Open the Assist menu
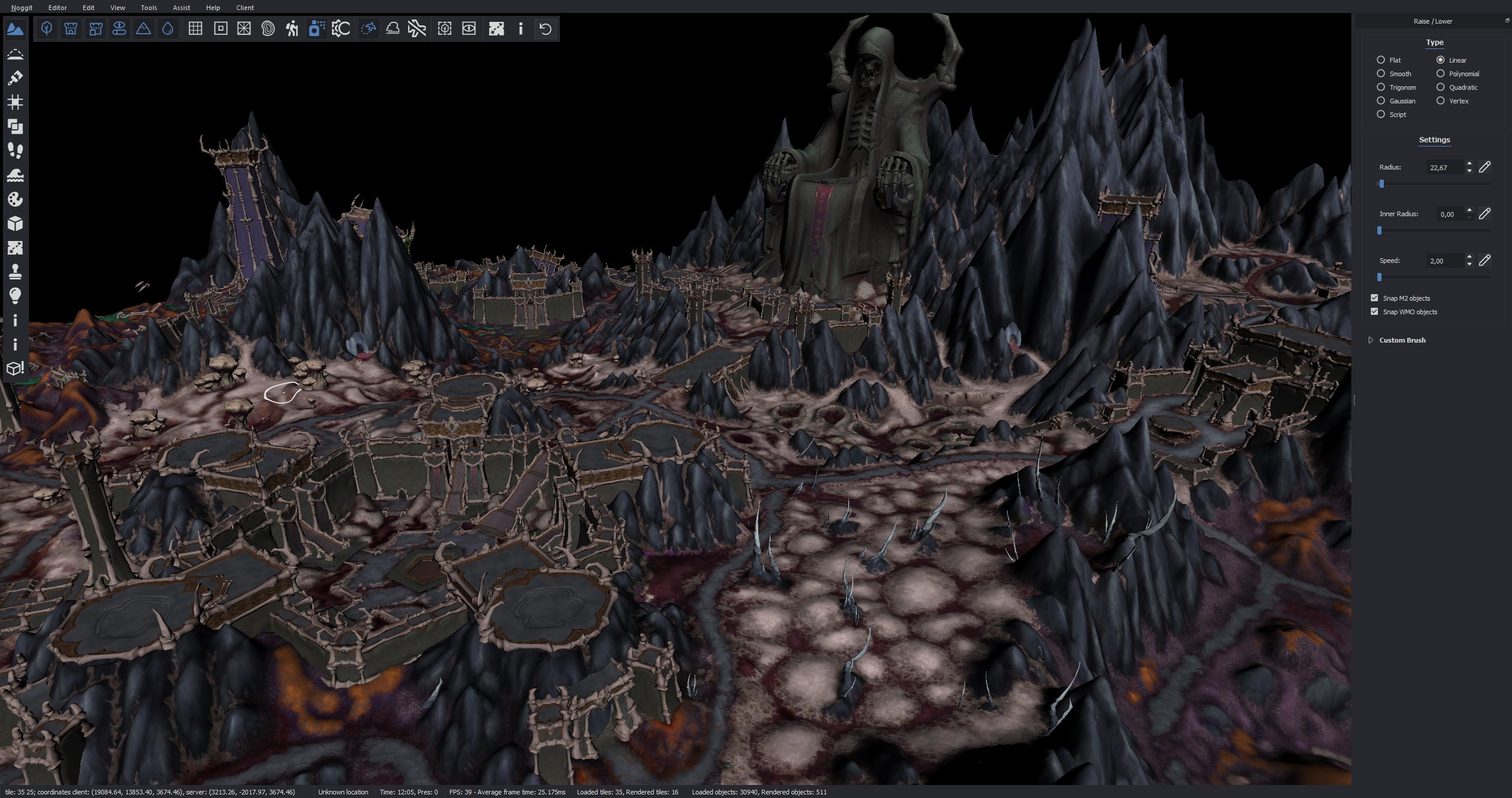 [181, 8]
